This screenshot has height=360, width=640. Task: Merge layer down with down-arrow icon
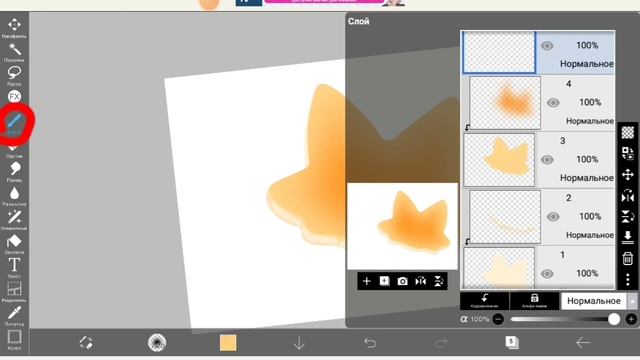(628, 237)
